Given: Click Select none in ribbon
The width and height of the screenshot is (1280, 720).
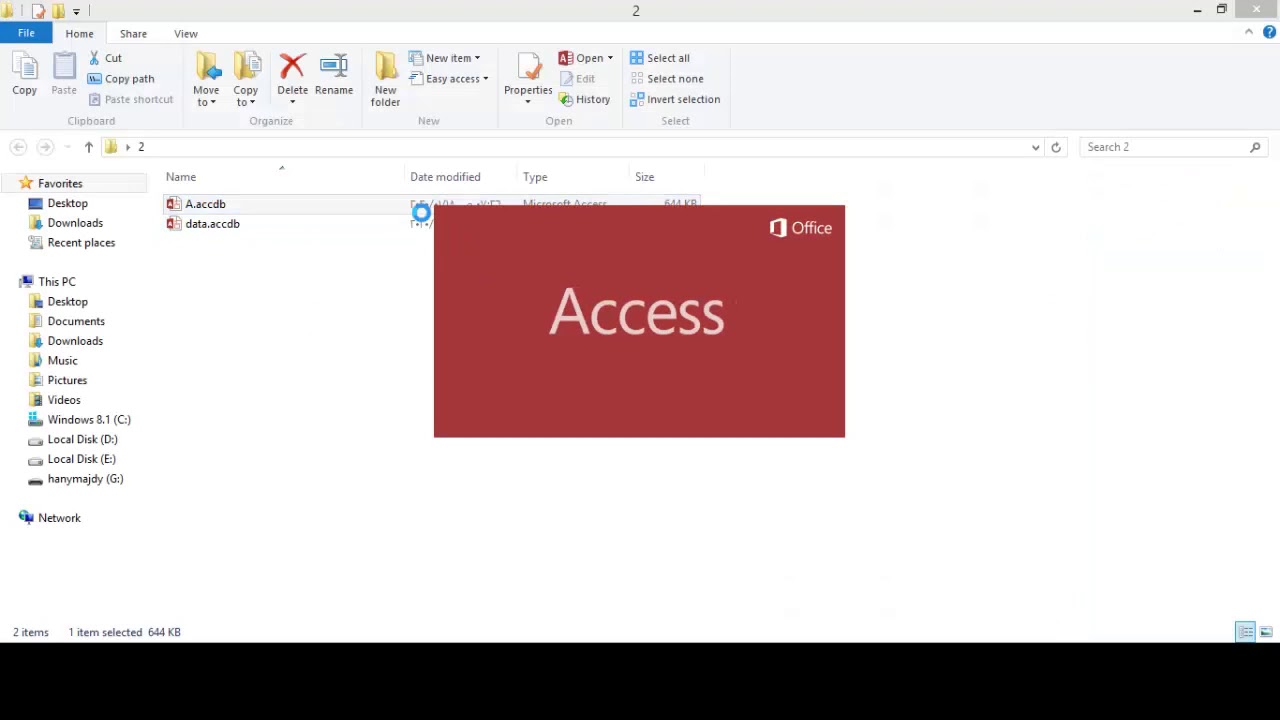Looking at the screenshot, I should [x=667, y=79].
